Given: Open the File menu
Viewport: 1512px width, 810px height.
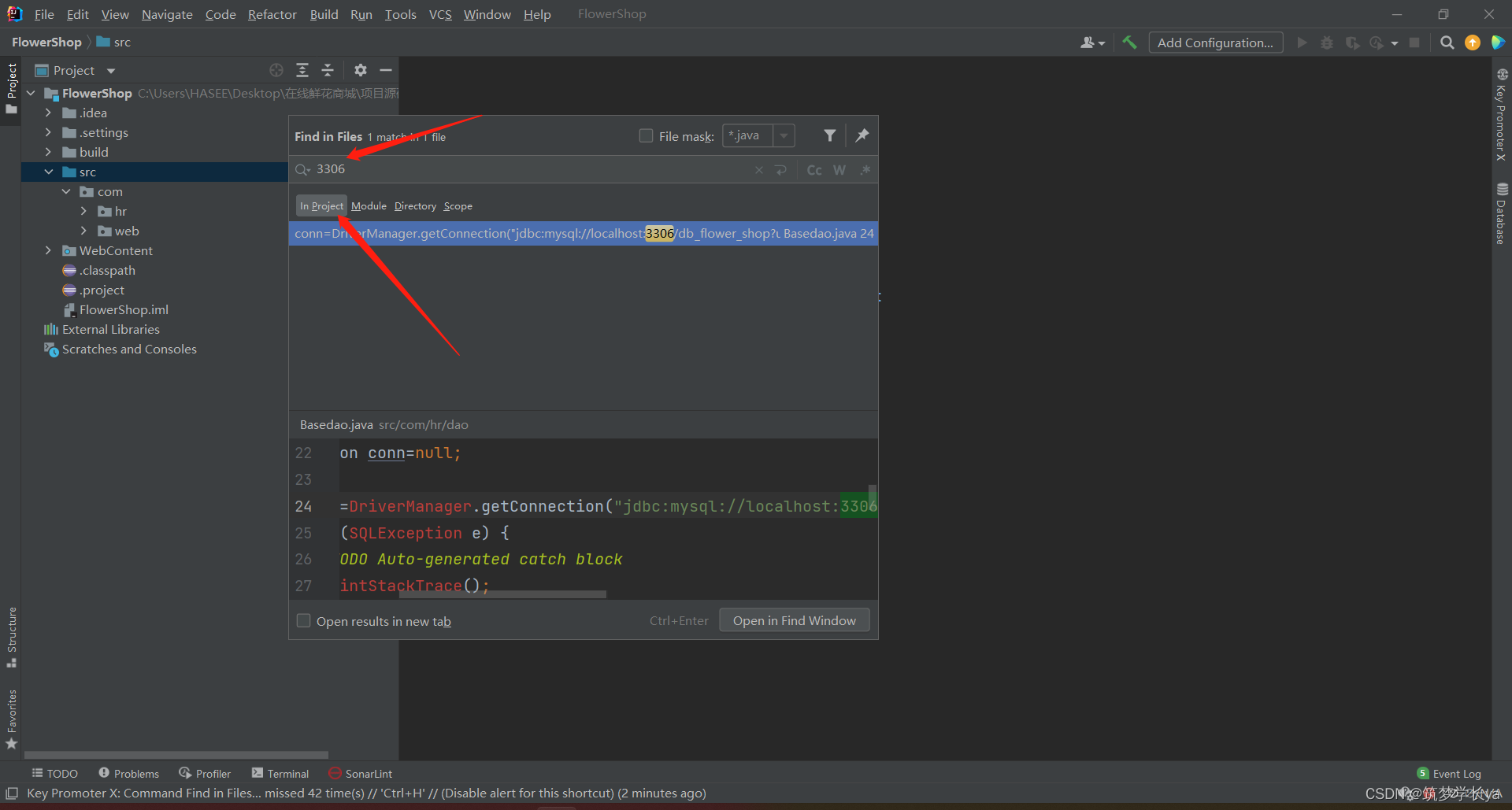Looking at the screenshot, I should tap(44, 14).
